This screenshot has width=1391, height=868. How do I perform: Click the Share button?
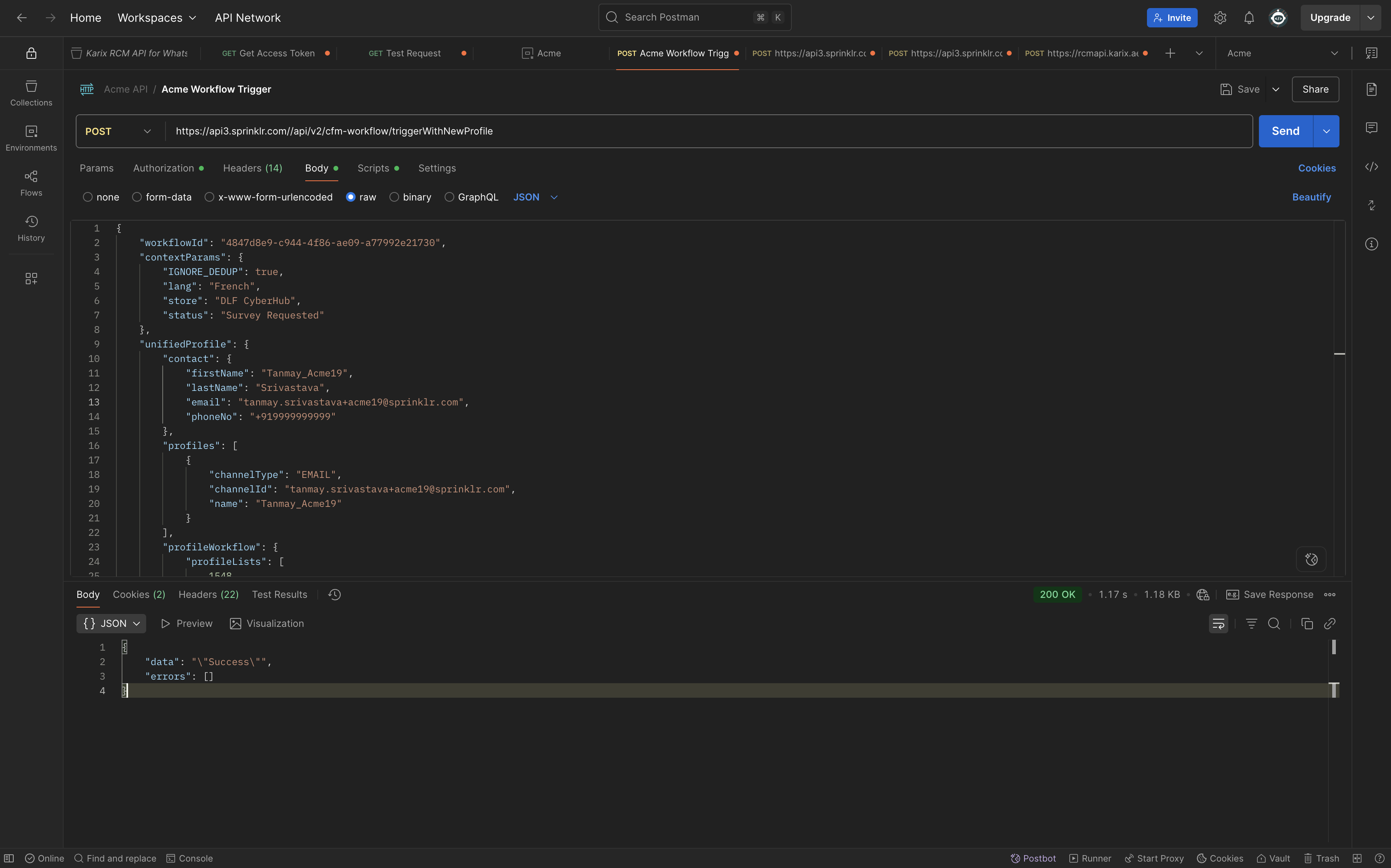pyautogui.click(x=1315, y=89)
